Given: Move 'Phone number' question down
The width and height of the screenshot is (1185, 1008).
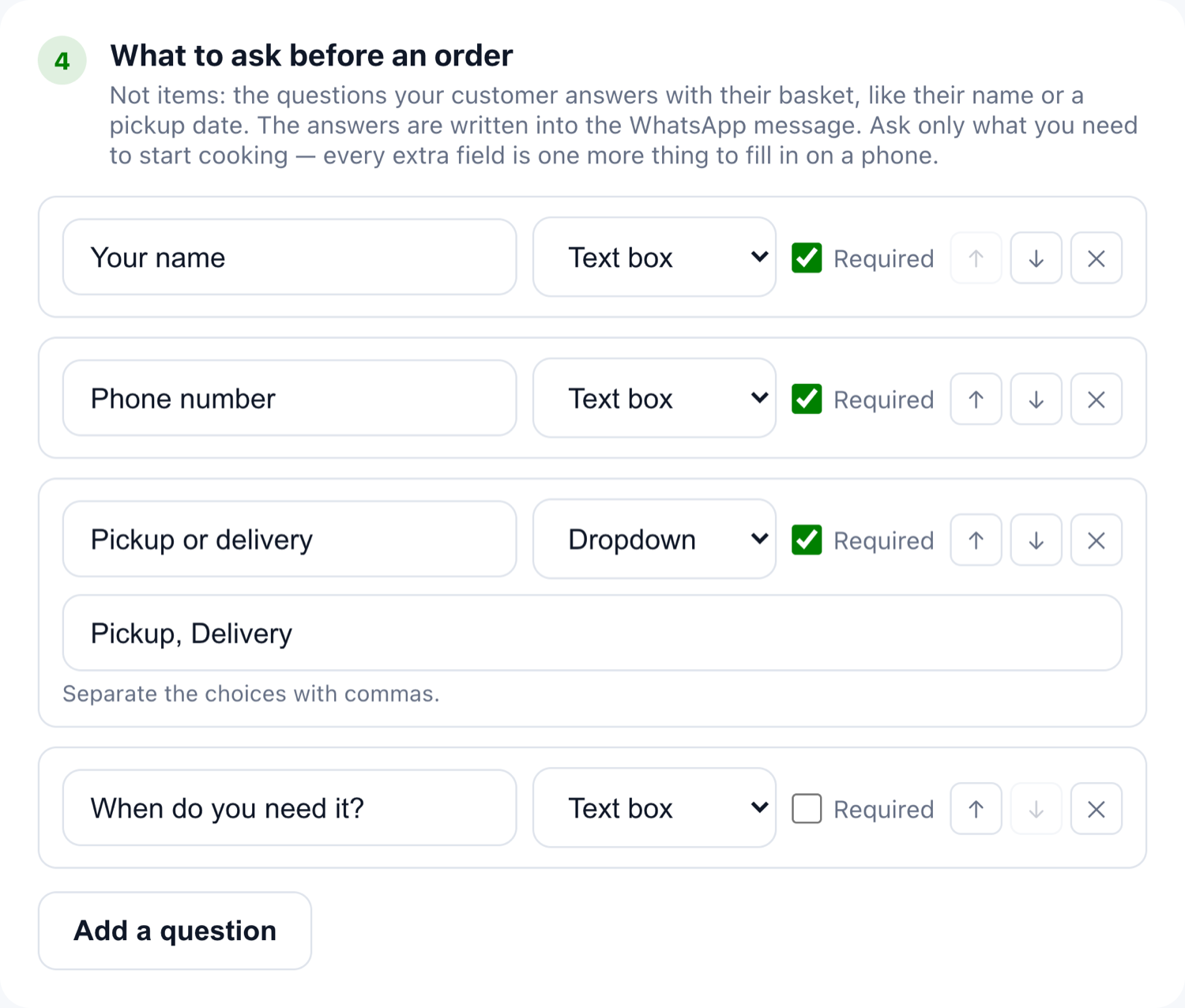Looking at the screenshot, I should [1036, 399].
